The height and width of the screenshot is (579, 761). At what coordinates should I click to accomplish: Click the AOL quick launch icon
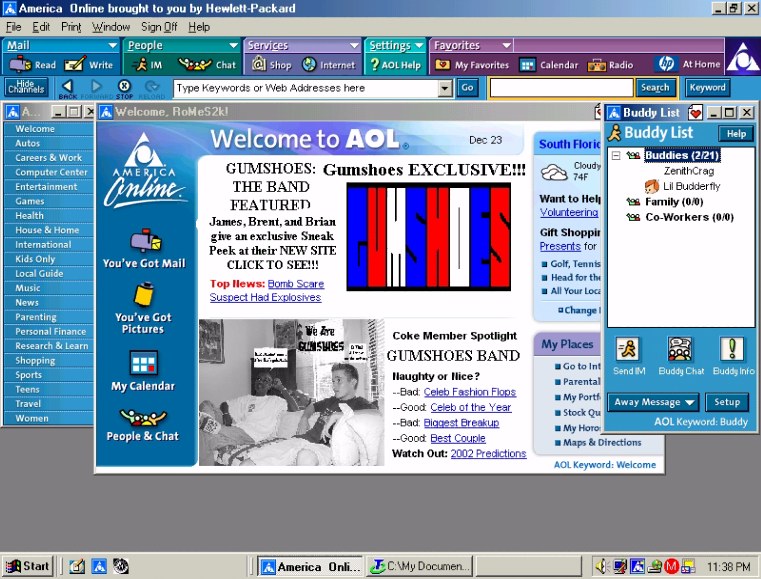[x=99, y=566]
